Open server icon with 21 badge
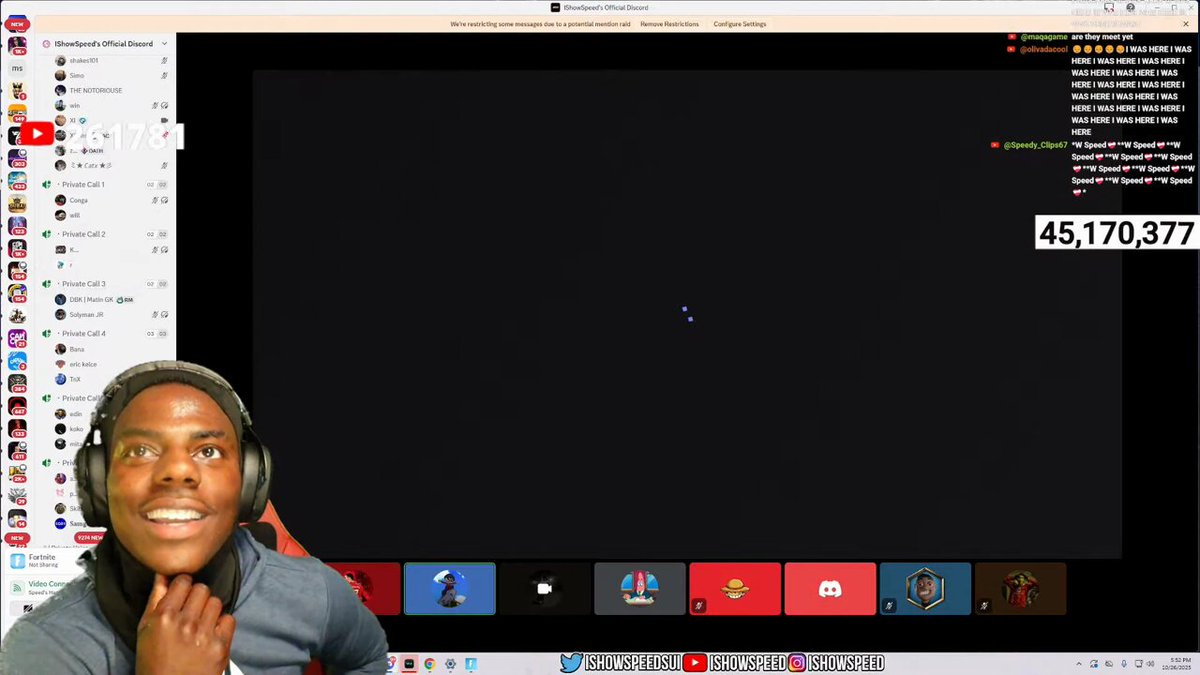The image size is (1200, 675). coord(17,338)
